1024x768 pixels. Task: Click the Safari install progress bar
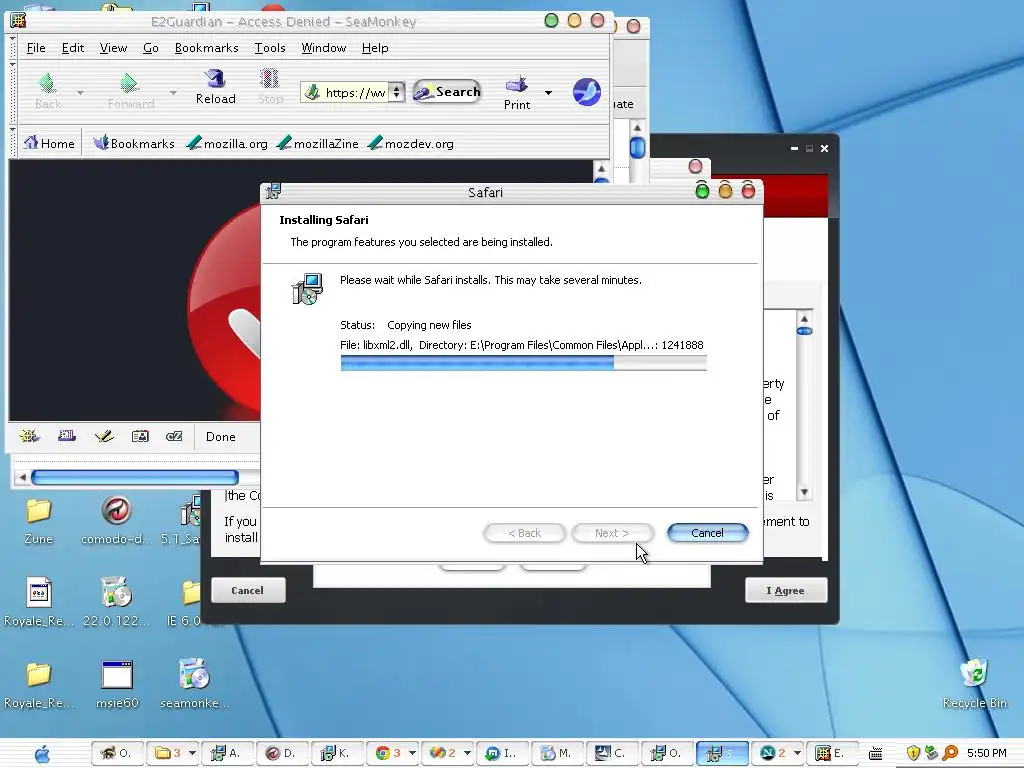click(x=523, y=363)
